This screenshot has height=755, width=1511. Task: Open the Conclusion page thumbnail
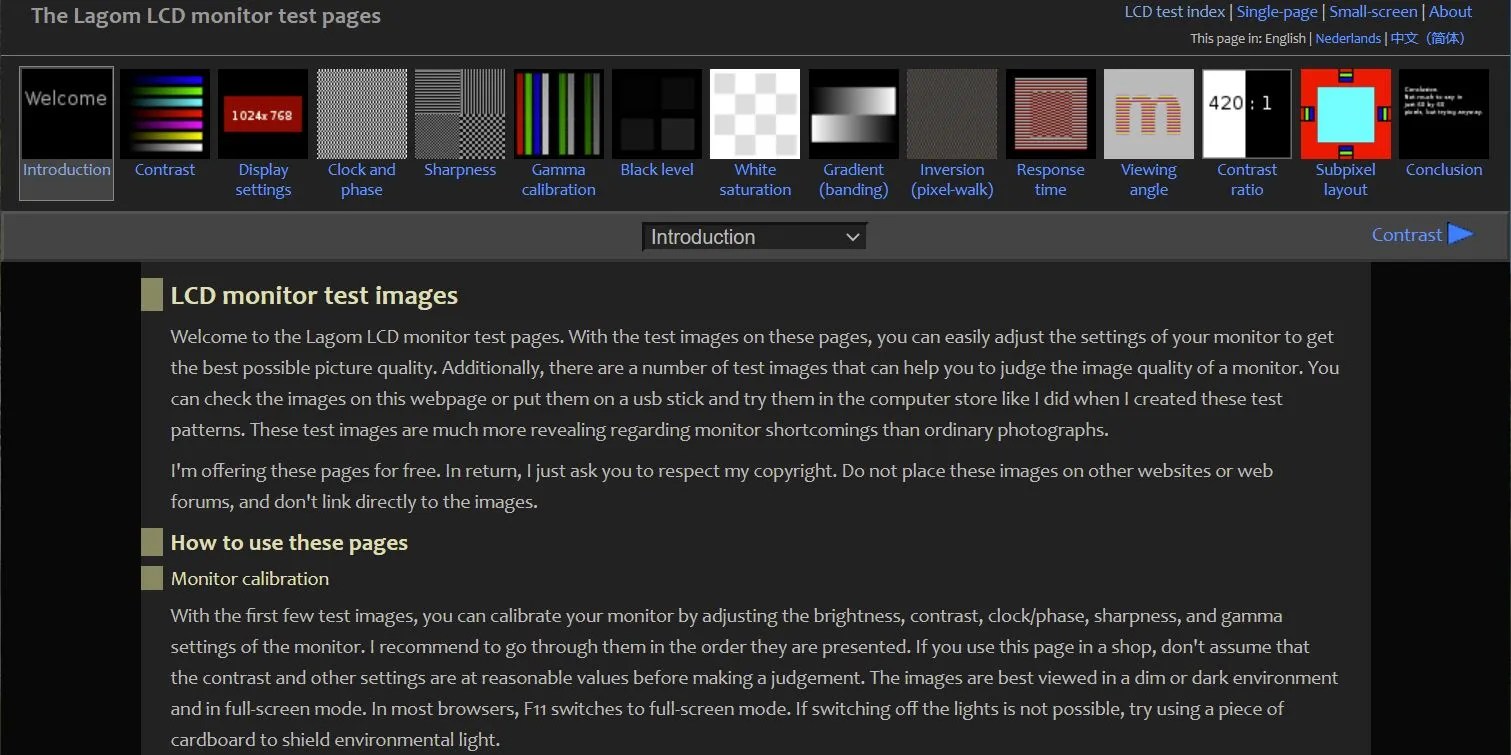pyautogui.click(x=1443, y=113)
